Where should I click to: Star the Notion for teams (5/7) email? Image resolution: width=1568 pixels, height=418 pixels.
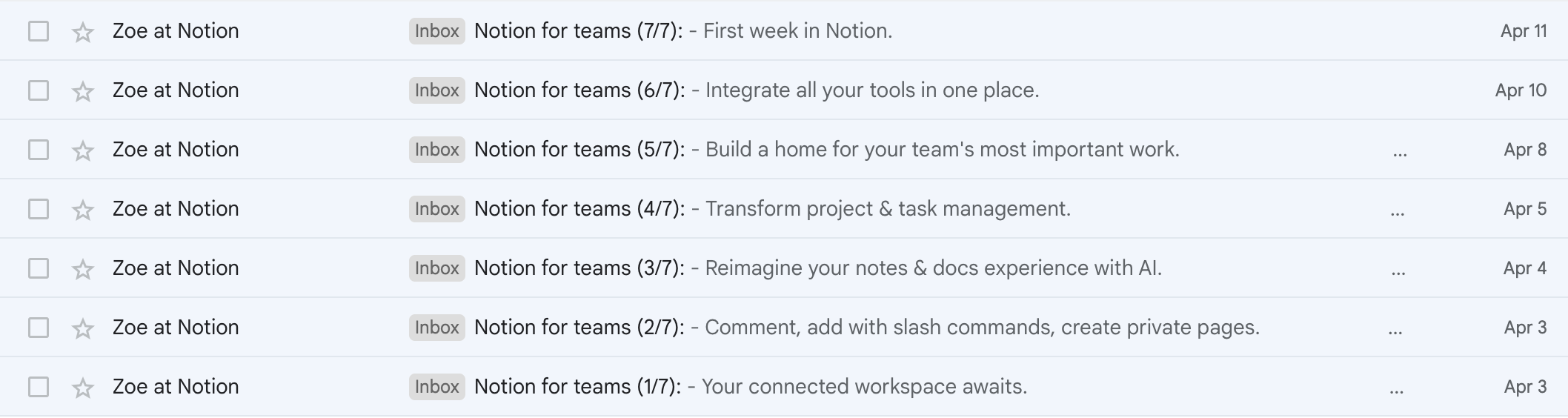pyautogui.click(x=82, y=150)
